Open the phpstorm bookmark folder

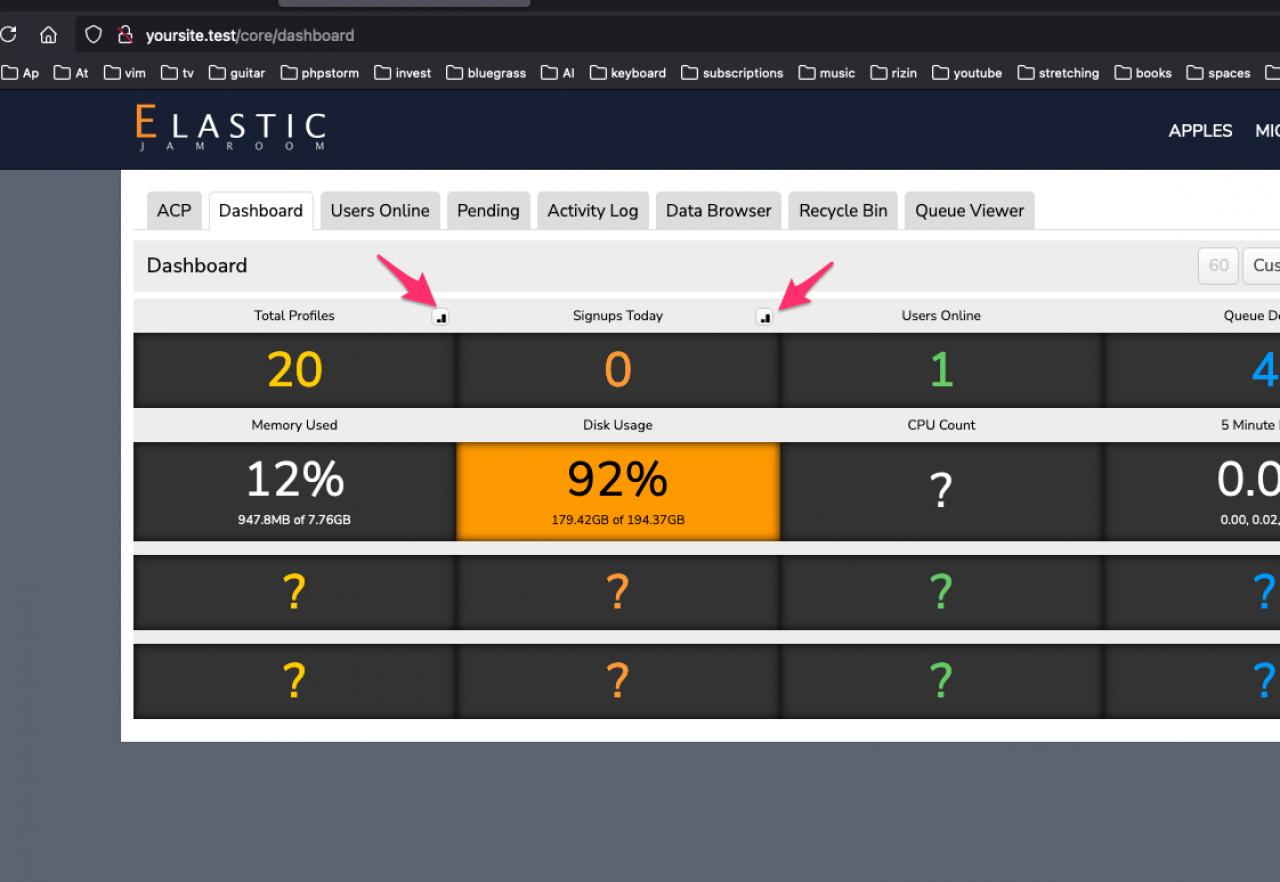pyautogui.click(x=320, y=73)
